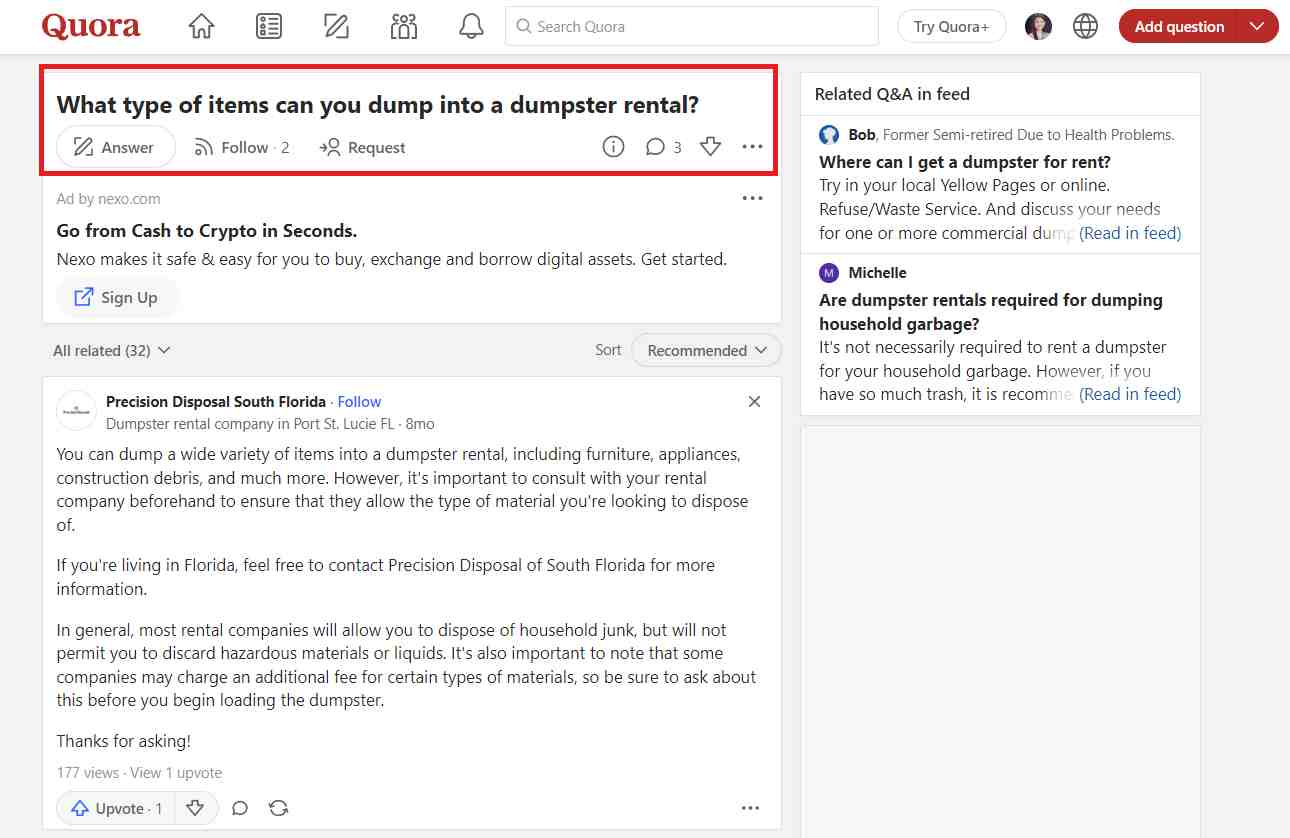Dismiss the Precision Disposal answer
The height and width of the screenshot is (838, 1290).
tap(754, 401)
